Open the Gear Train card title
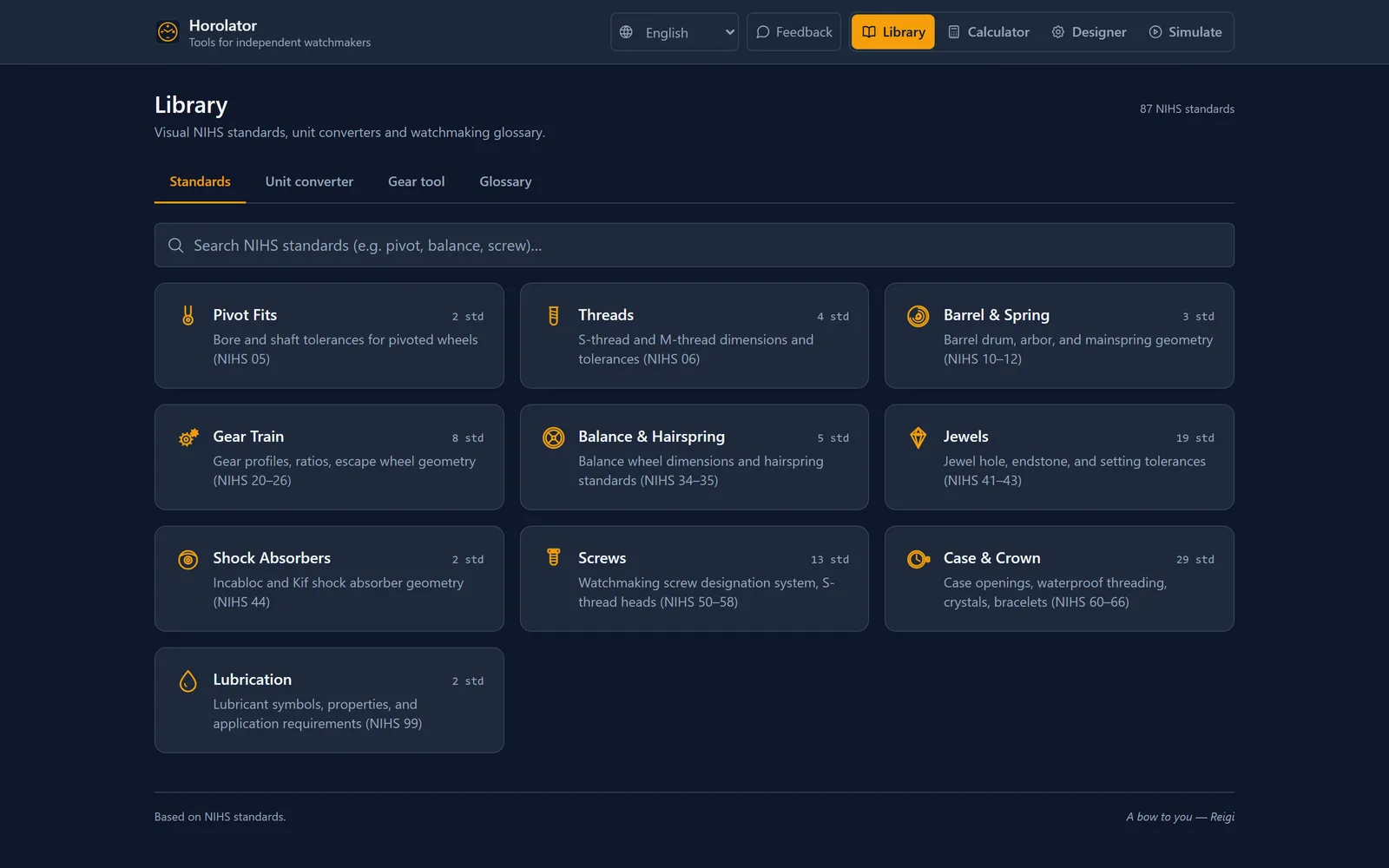Viewport: 1389px width, 868px height. click(x=248, y=437)
